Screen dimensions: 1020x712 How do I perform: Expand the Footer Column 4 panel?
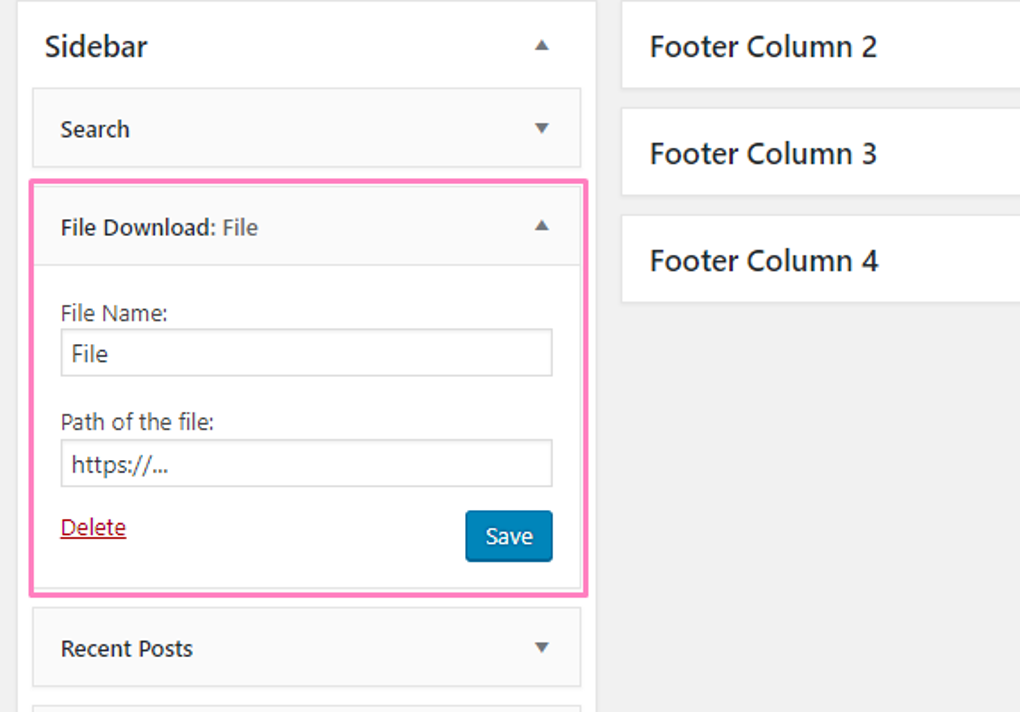(x=764, y=261)
